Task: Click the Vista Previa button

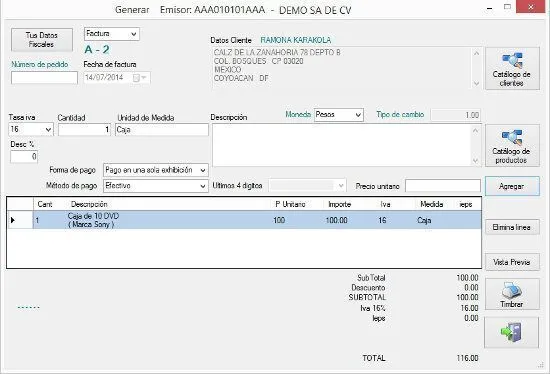Action: click(512, 262)
